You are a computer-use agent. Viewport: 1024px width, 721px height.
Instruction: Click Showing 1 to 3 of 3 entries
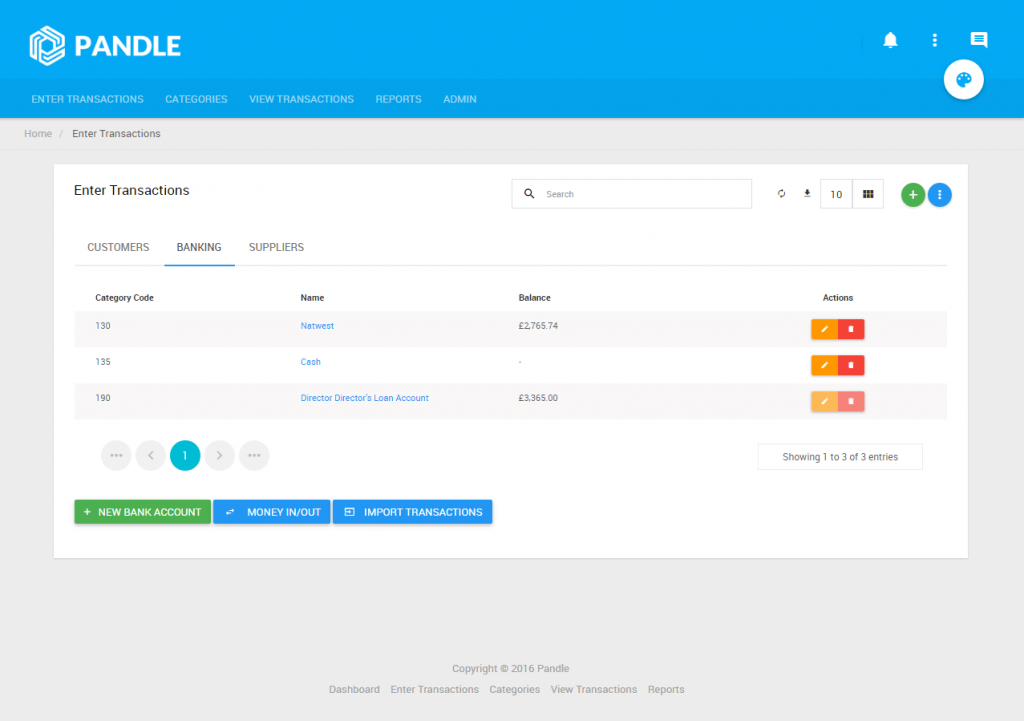(840, 457)
